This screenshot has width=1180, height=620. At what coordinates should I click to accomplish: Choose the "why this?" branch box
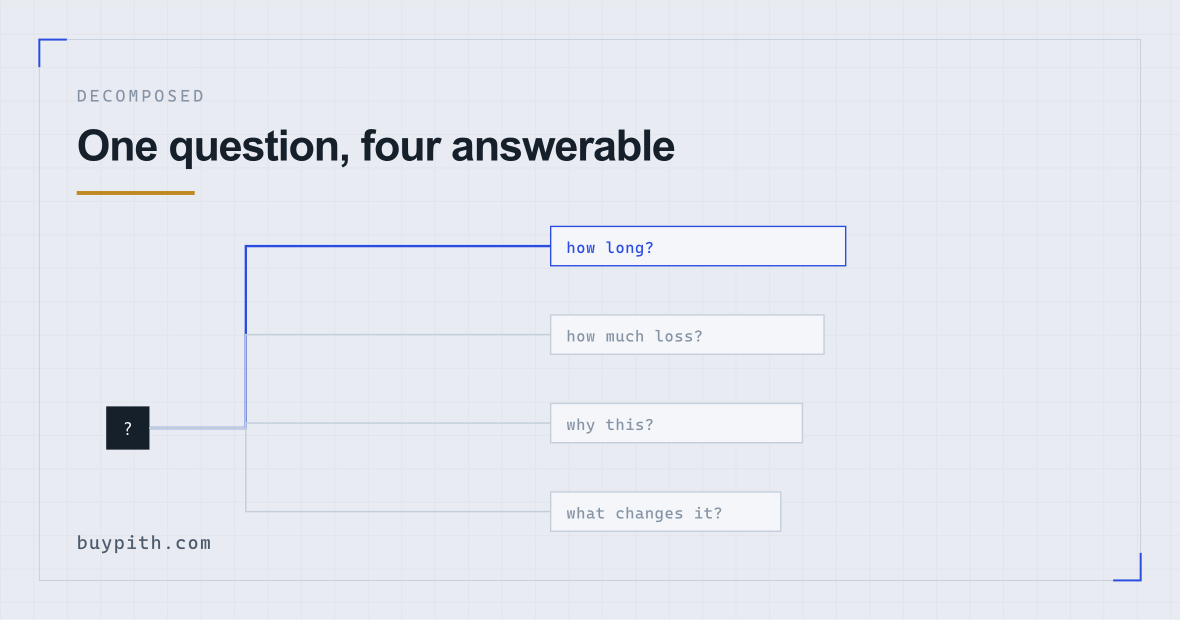(676, 423)
